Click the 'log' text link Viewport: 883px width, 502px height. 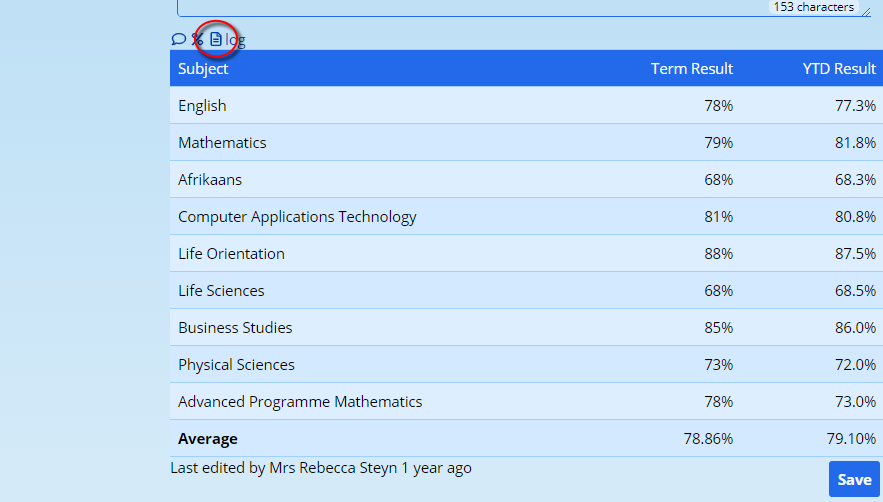[235, 41]
